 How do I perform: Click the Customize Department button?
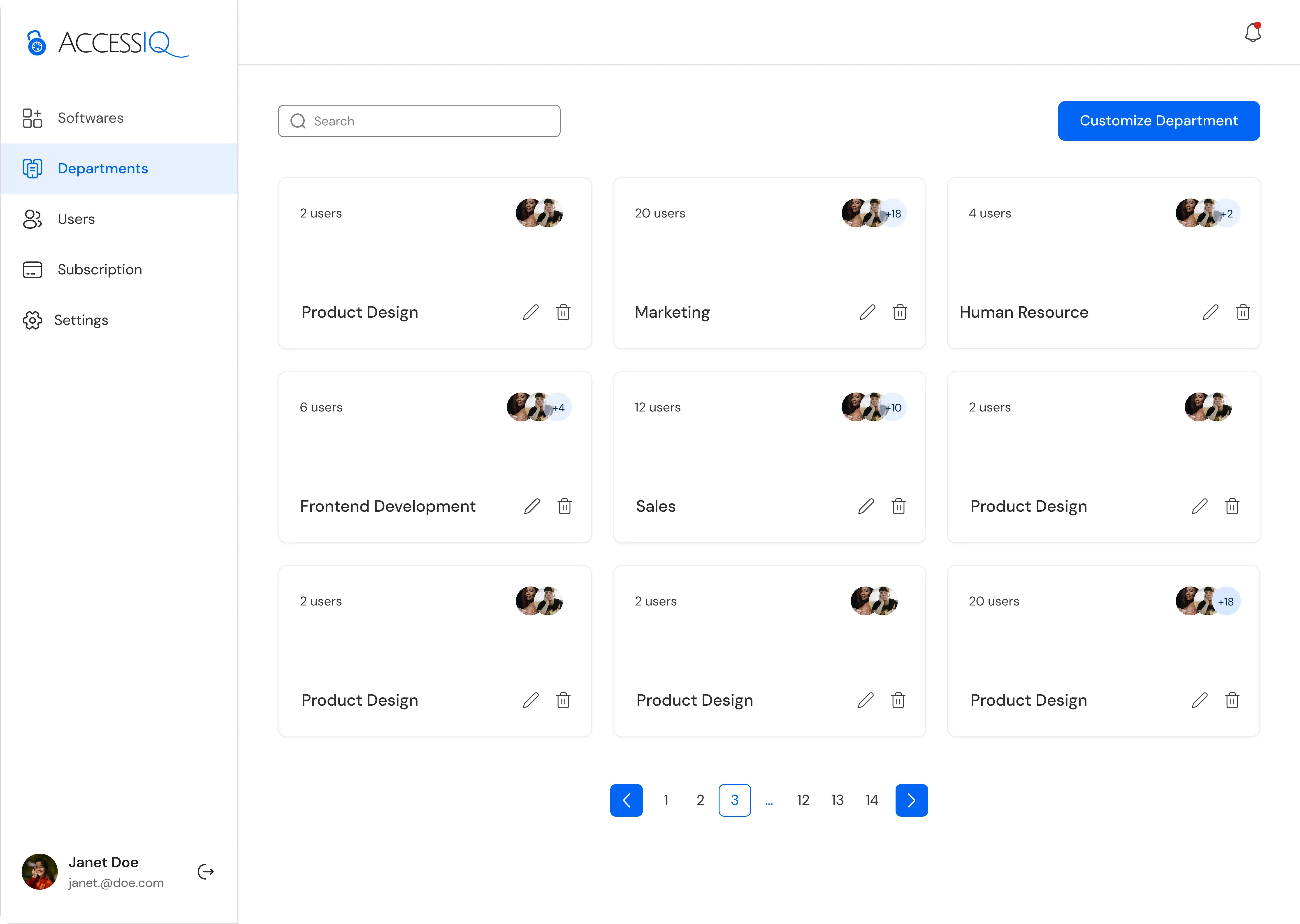1158,121
